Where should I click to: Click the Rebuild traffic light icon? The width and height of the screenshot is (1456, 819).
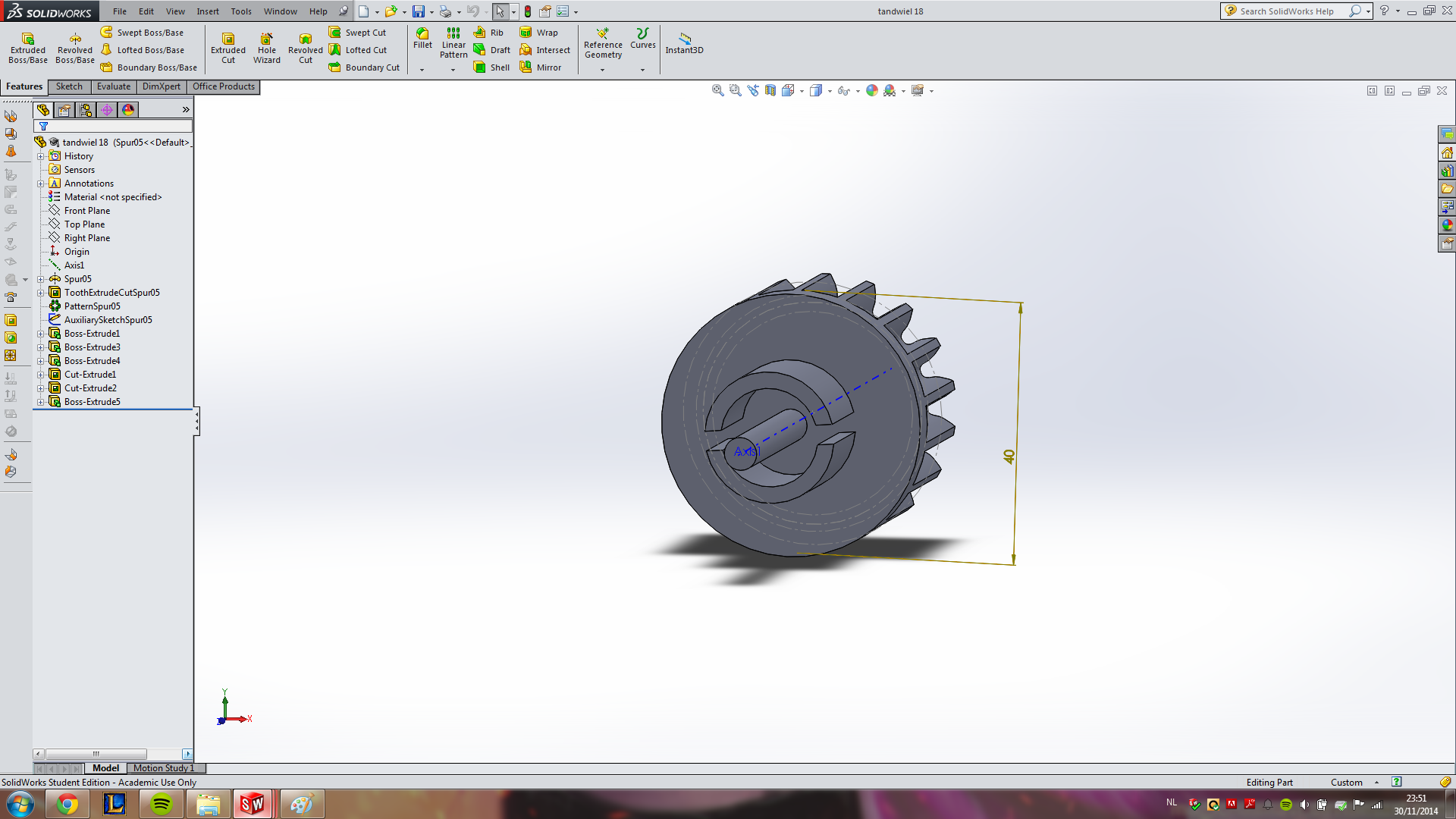coord(528,11)
